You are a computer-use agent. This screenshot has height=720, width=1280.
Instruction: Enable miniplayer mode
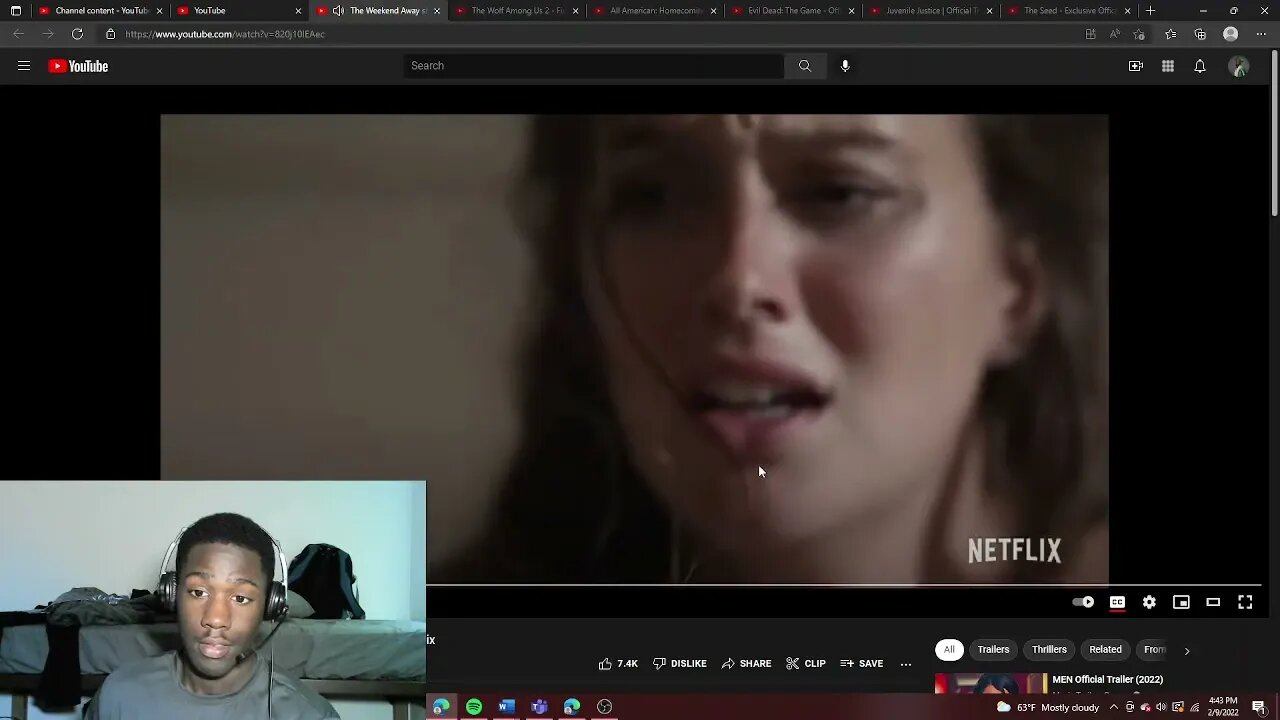click(1181, 602)
